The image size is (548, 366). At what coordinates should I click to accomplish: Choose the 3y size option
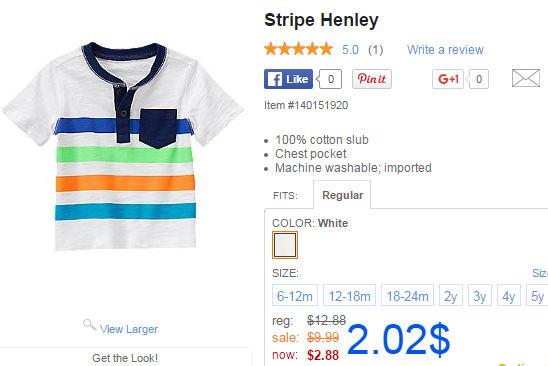pyautogui.click(x=480, y=295)
